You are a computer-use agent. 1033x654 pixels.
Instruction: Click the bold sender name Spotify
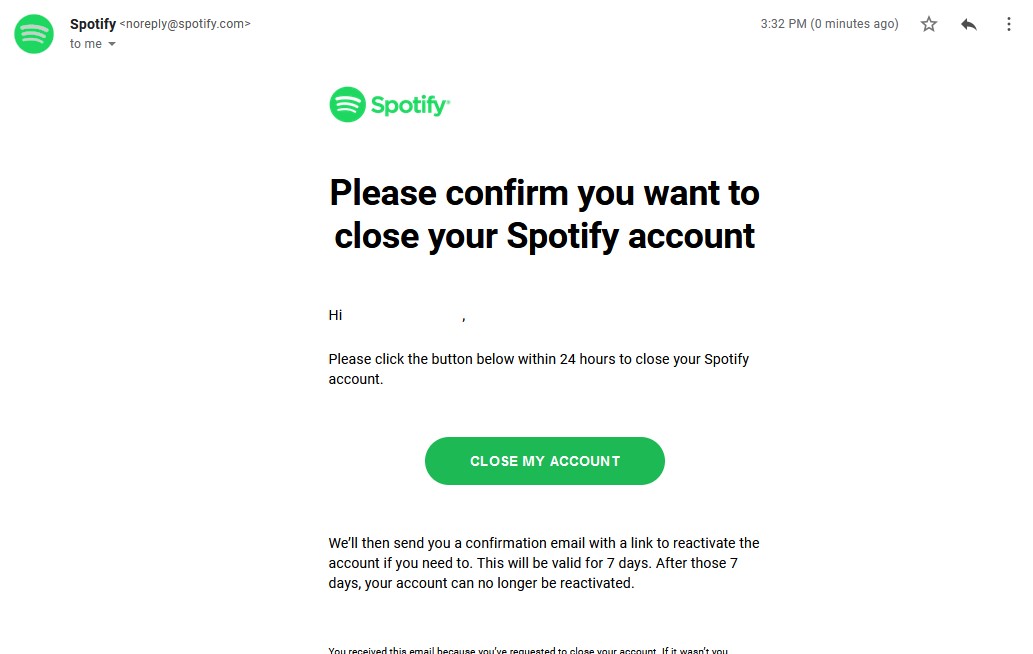tap(93, 24)
